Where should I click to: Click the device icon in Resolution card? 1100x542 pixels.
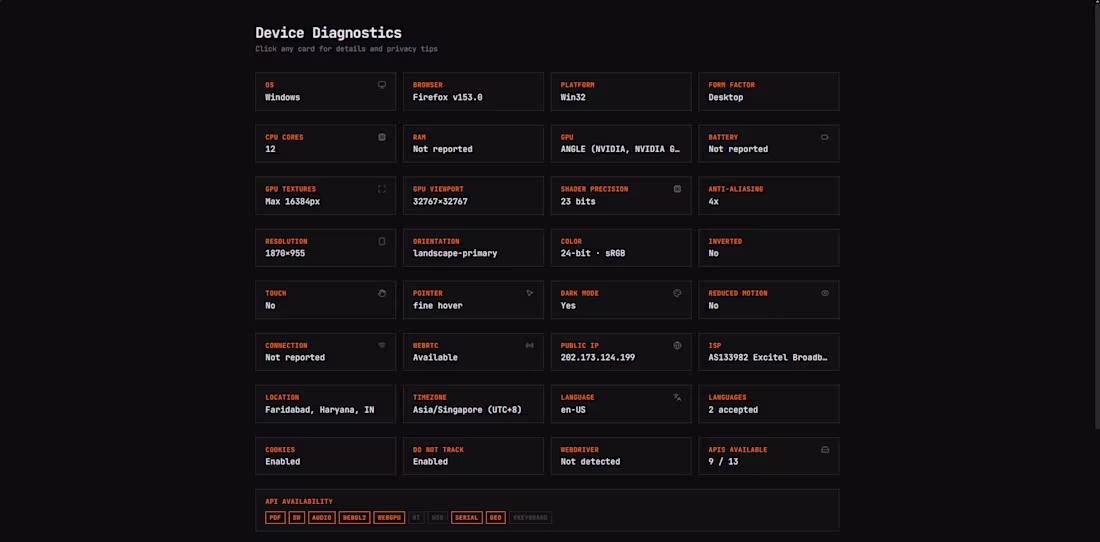(x=382, y=241)
